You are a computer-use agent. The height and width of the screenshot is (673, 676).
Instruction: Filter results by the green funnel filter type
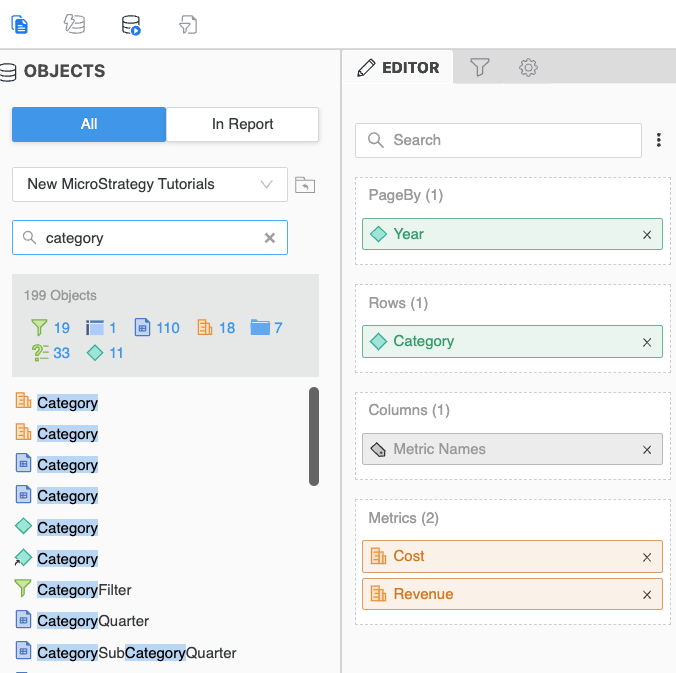tap(49, 327)
